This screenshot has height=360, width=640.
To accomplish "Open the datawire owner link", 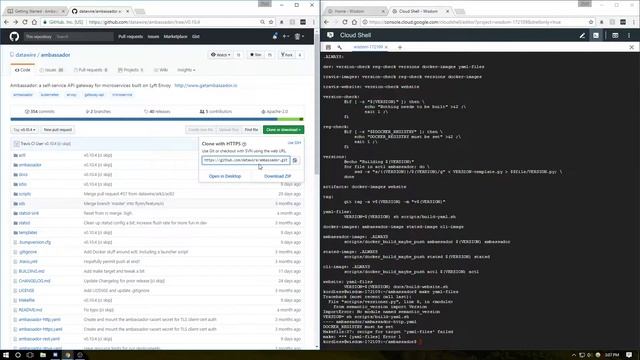I will pyautogui.click(x=26, y=55).
